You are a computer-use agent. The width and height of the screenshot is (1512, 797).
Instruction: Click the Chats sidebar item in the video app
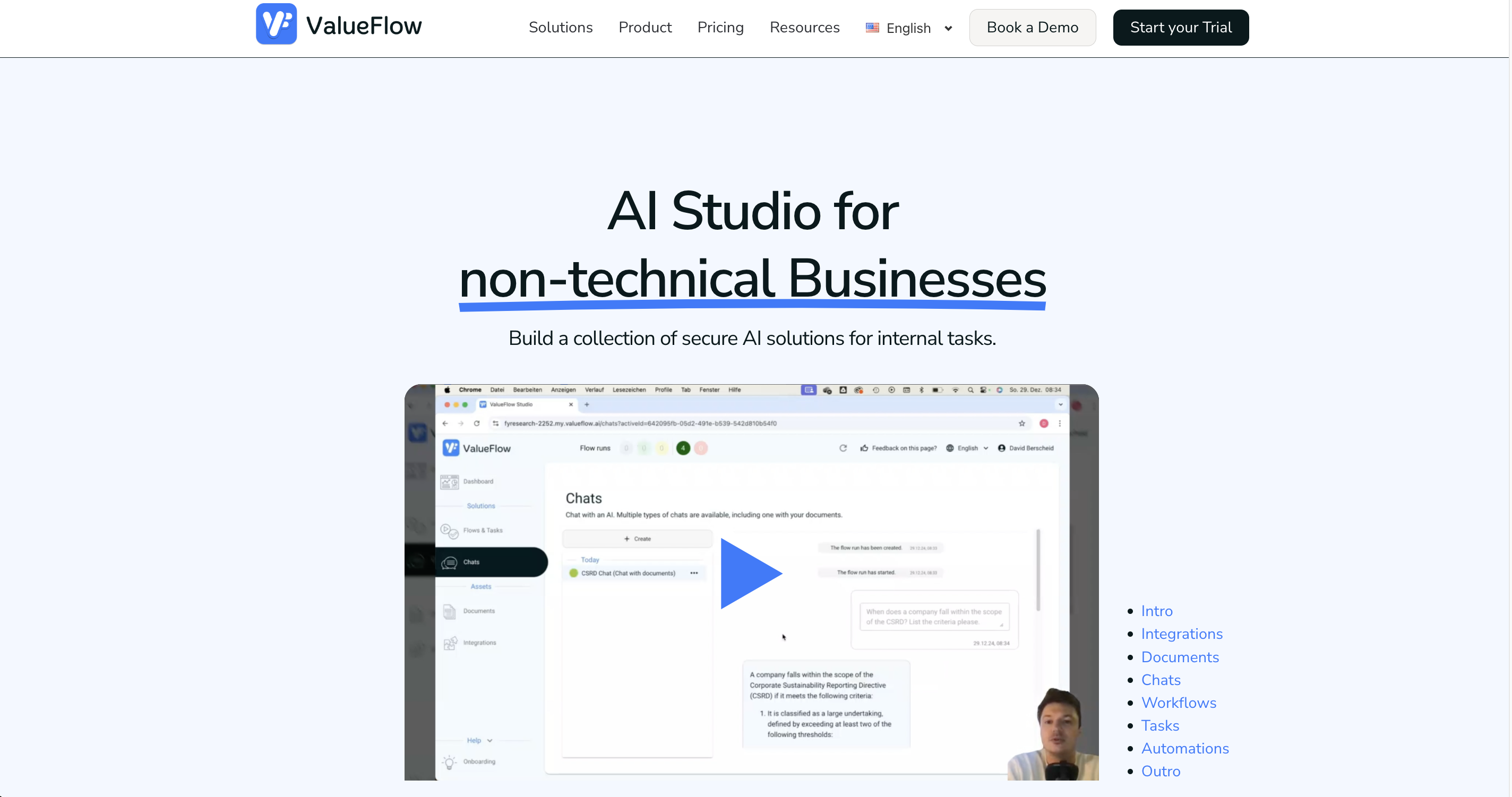[491, 562]
